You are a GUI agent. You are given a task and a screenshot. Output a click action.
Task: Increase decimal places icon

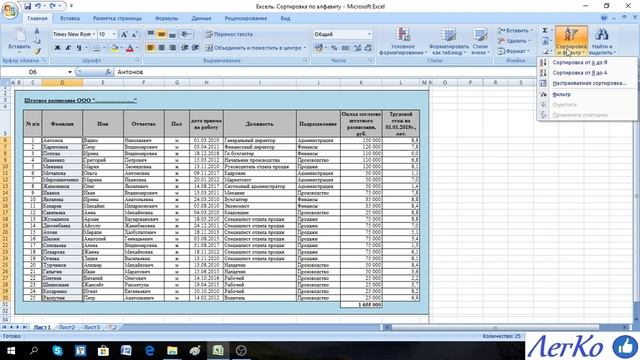[358, 48]
